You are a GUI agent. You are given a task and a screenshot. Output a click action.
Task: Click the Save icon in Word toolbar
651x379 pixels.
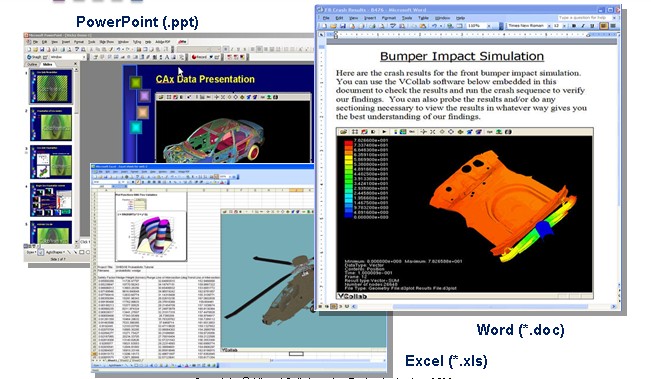(x=343, y=26)
